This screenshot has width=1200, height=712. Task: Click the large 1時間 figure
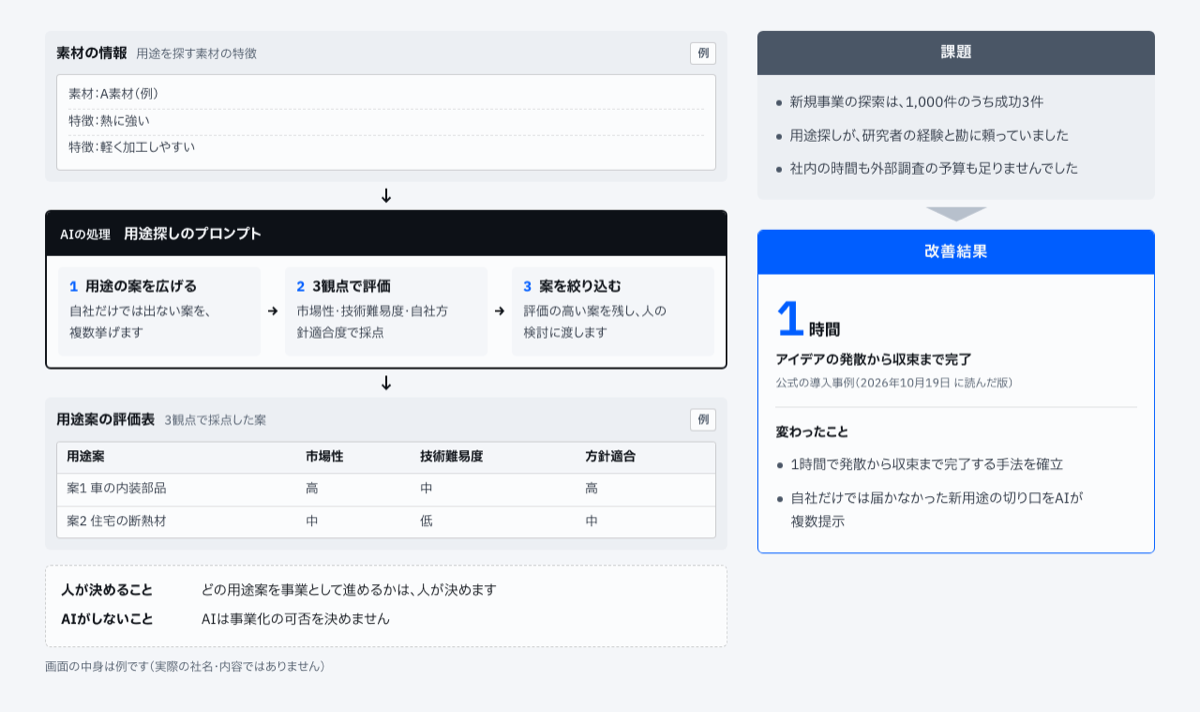click(x=808, y=320)
